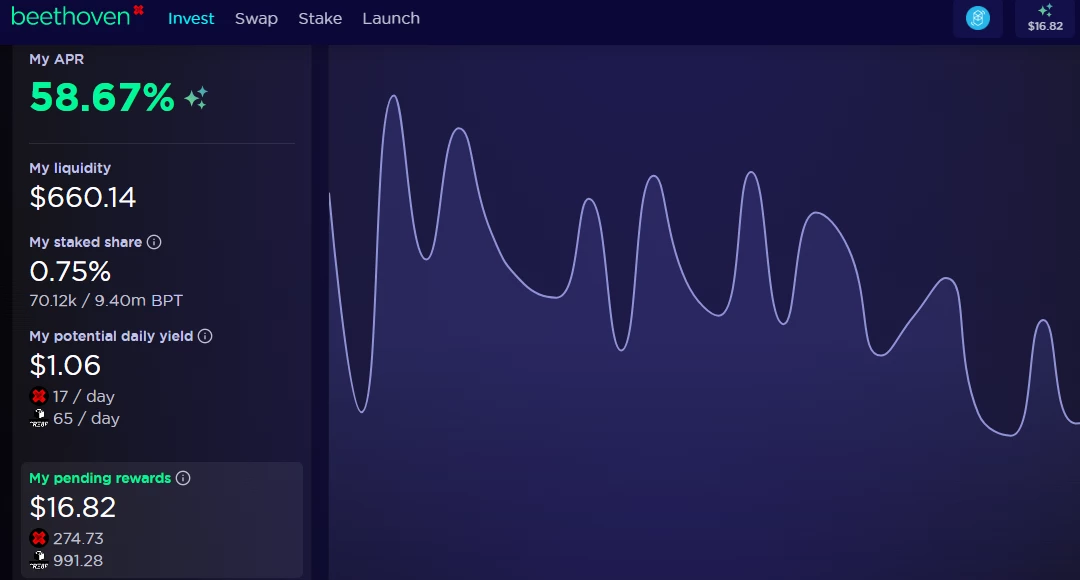
Task: Navigate to the Launch section
Action: point(391,19)
